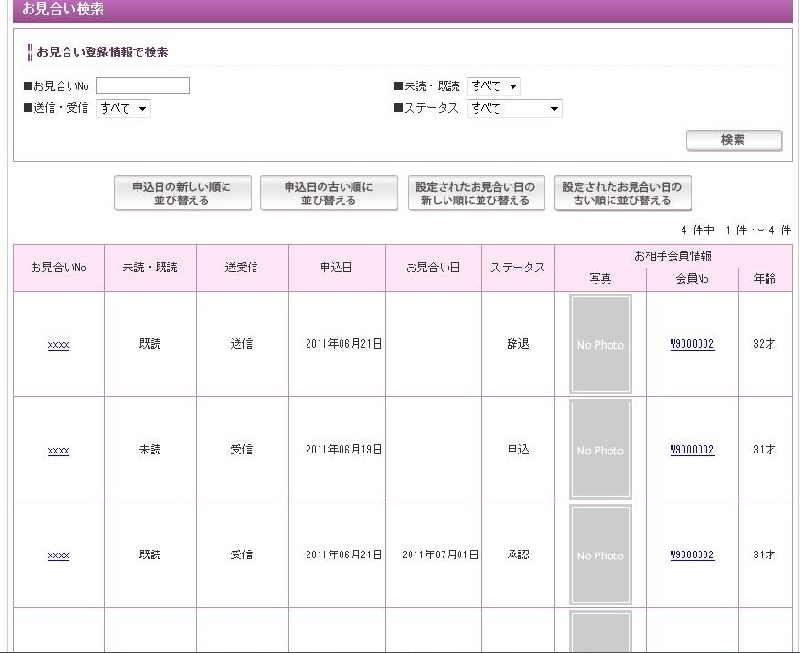Image resolution: width=800 pixels, height=653 pixels.
Task: Click the 検索 search button
Action: coord(733,141)
